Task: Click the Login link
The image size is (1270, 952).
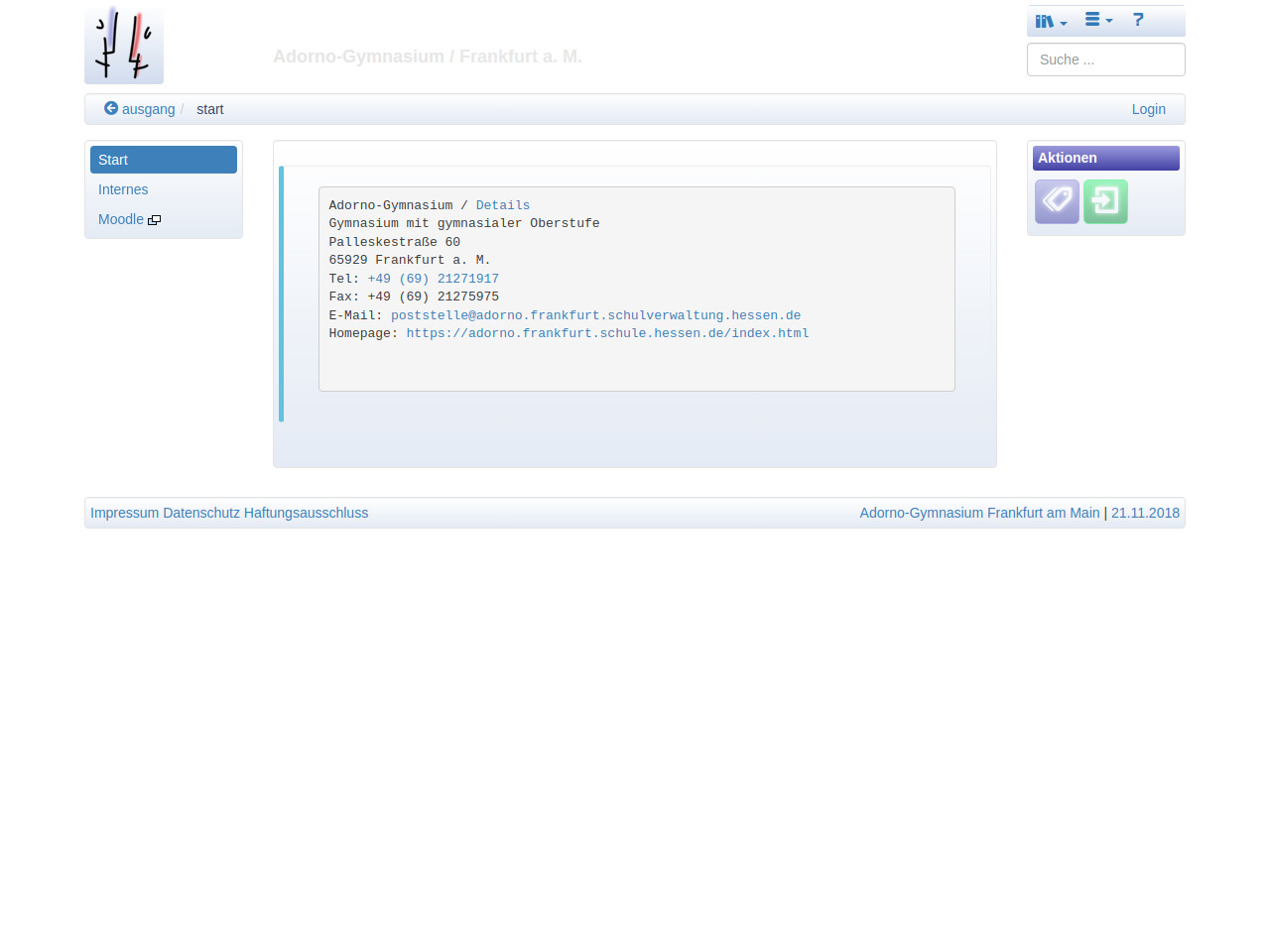Action: [x=1148, y=109]
